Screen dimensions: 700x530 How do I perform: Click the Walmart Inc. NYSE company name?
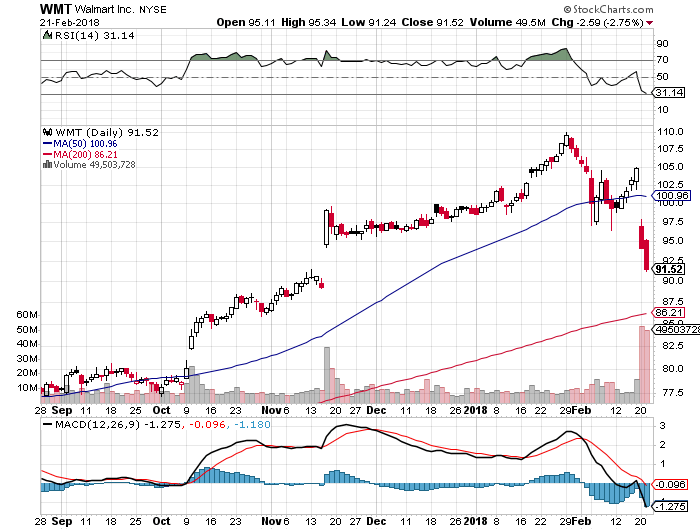[x=121, y=9]
